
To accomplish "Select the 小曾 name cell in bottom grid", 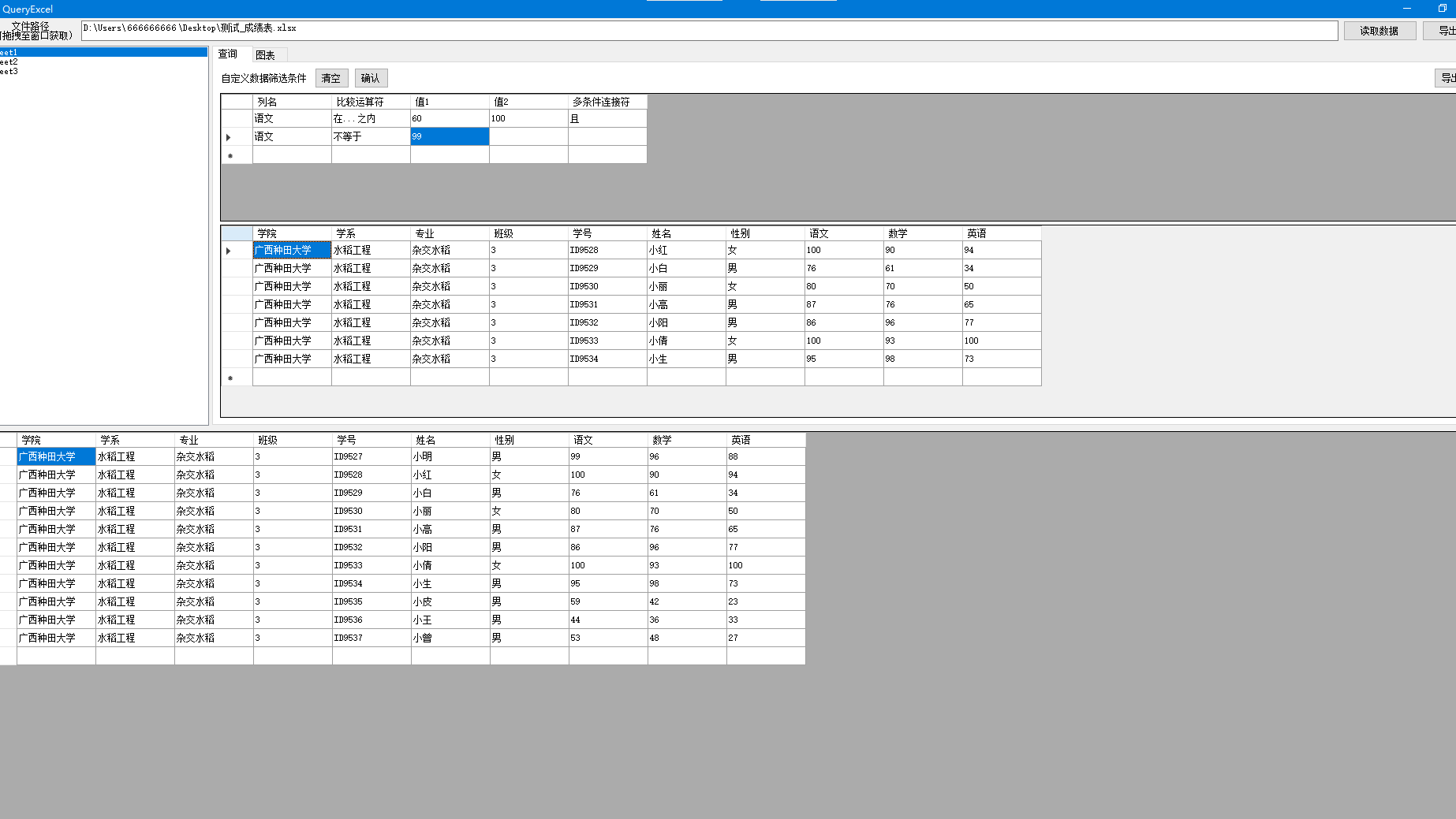I will click(x=450, y=638).
